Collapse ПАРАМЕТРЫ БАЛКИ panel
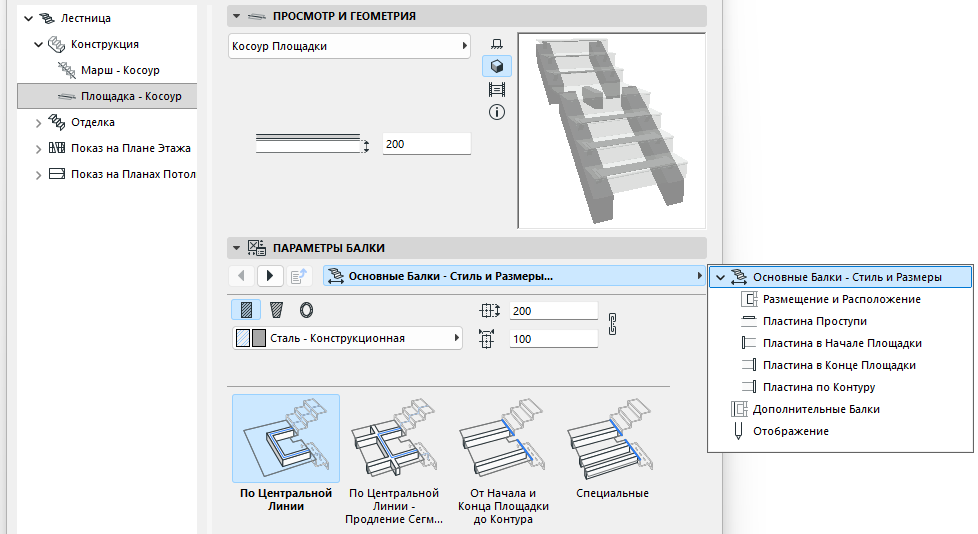The height and width of the screenshot is (534, 978). click(x=236, y=248)
